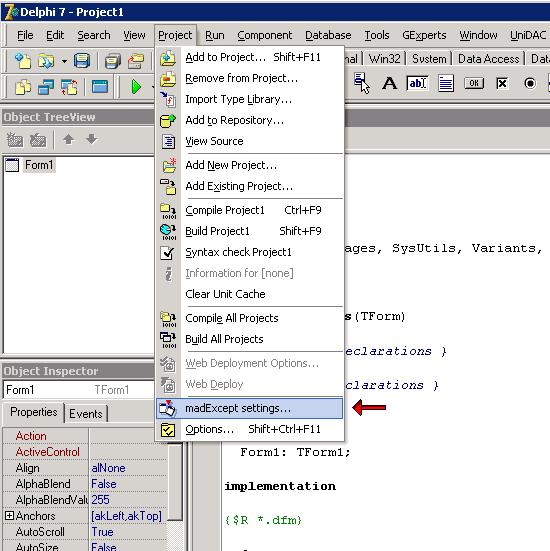
Task: Open the View menu
Action: 134,35
